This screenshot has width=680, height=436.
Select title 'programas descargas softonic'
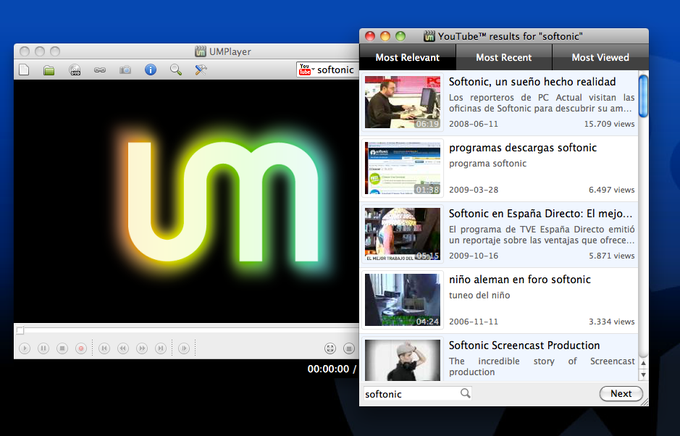tap(523, 148)
